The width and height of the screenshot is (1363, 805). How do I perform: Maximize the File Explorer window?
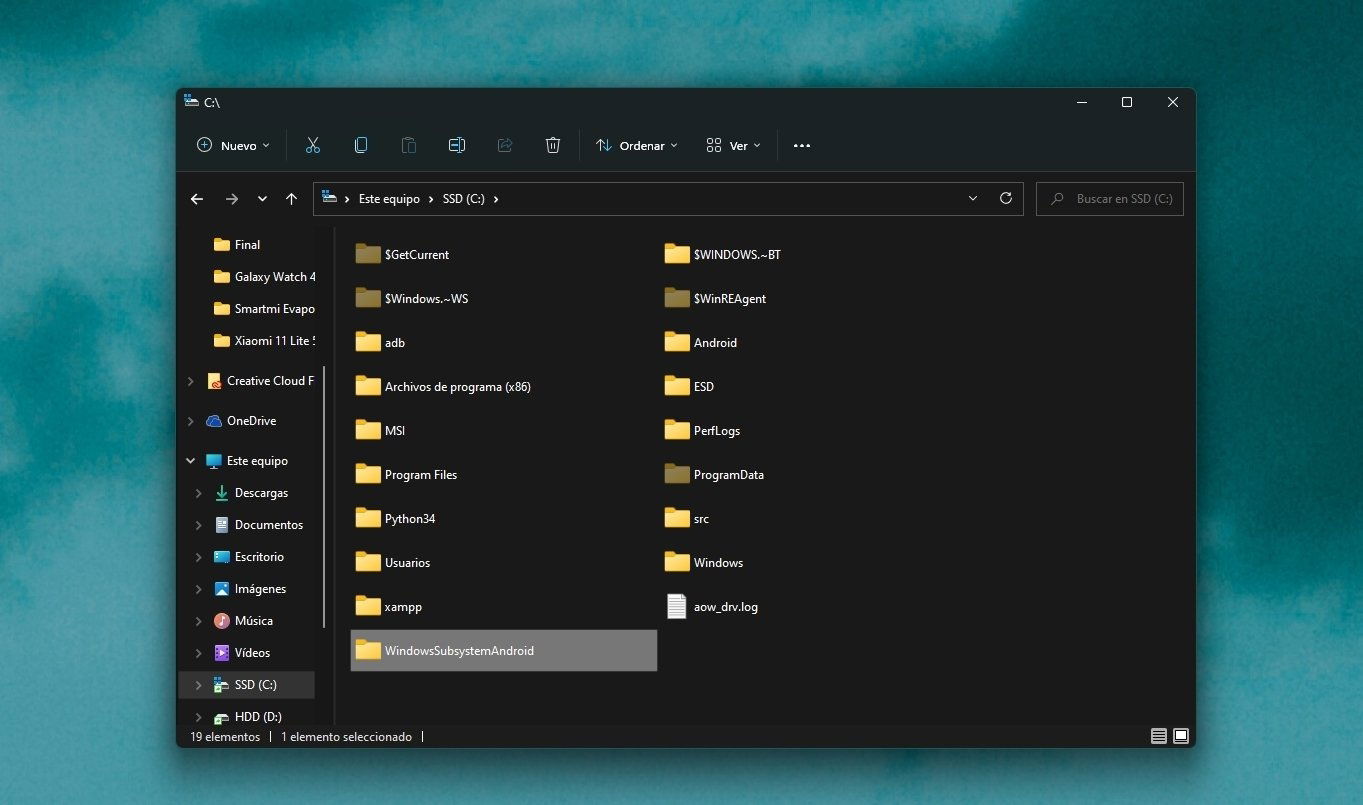point(1127,102)
